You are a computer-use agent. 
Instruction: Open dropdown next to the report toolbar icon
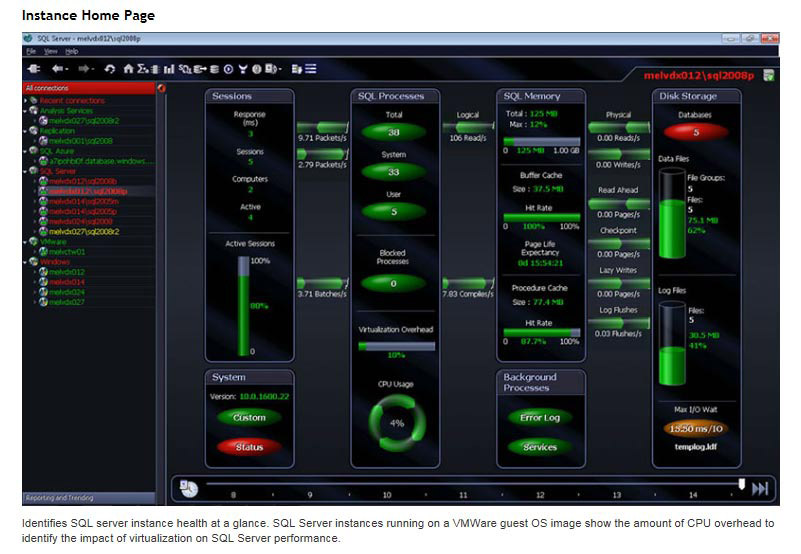click(280, 70)
